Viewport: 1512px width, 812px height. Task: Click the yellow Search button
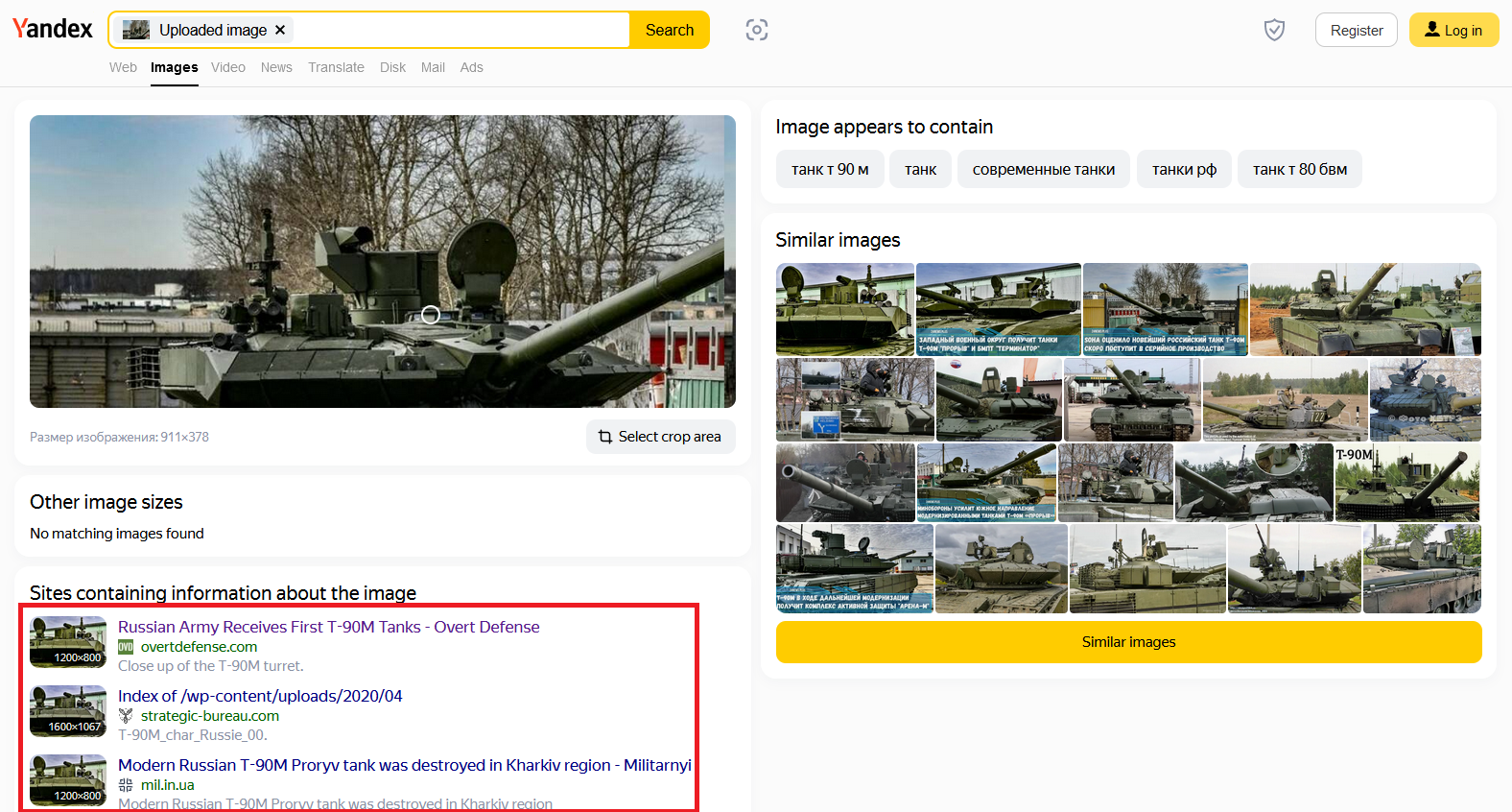coord(670,30)
